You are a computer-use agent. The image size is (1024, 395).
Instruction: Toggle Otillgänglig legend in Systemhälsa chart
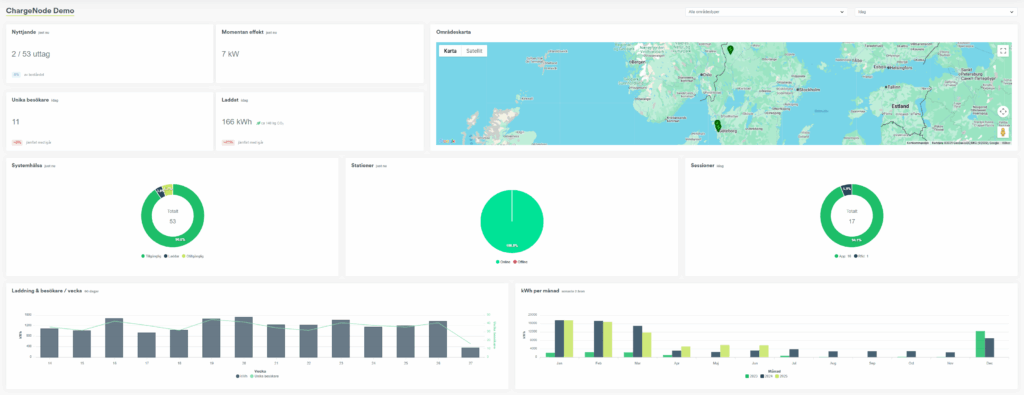click(x=193, y=256)
